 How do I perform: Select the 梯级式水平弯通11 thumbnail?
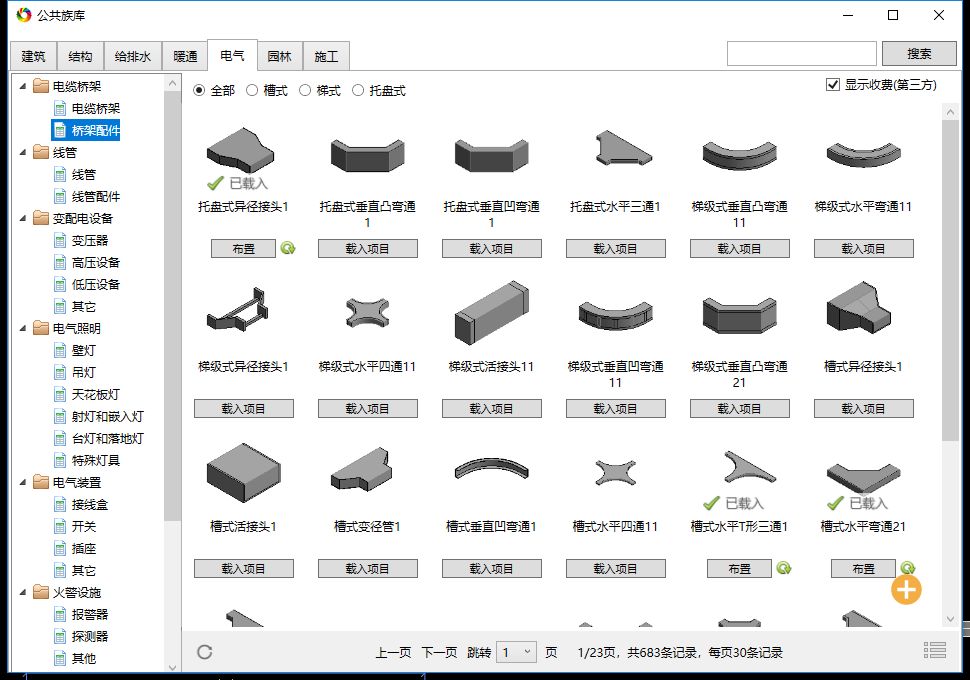(x=864, y=155)
